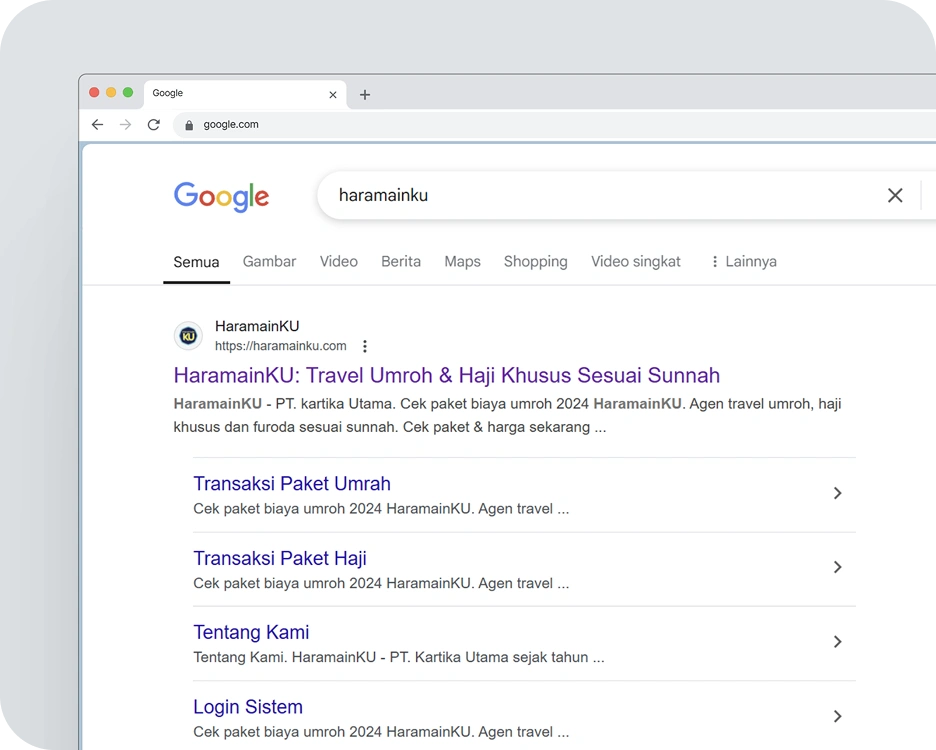Image resolution: width=936 pixels, height=750 pixels.
Task: Click the Google logo
Action: pos(221,197)
